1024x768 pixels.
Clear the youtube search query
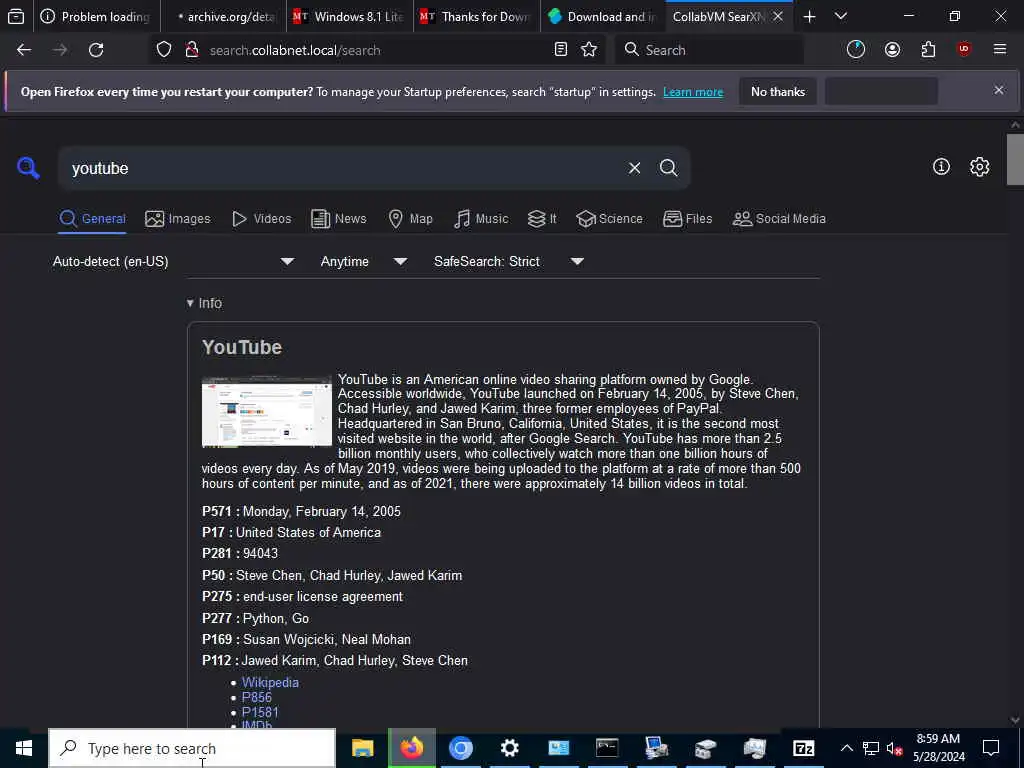pos(634,168)
